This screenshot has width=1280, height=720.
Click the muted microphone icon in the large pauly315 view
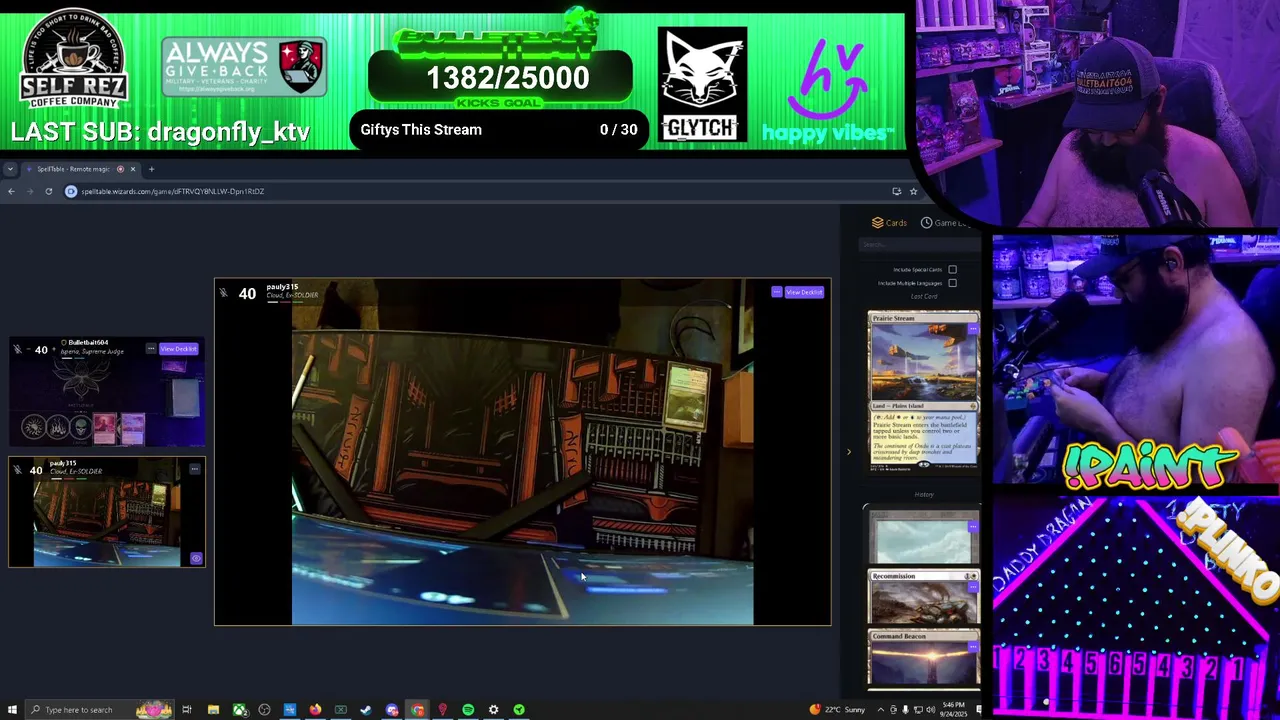pyautogui.click(x=223, y=293)
